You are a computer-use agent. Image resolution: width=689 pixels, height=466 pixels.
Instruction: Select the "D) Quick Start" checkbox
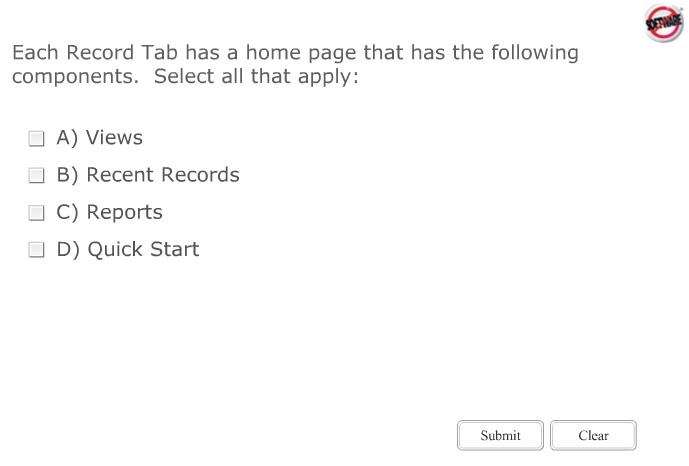click(37, 250)
